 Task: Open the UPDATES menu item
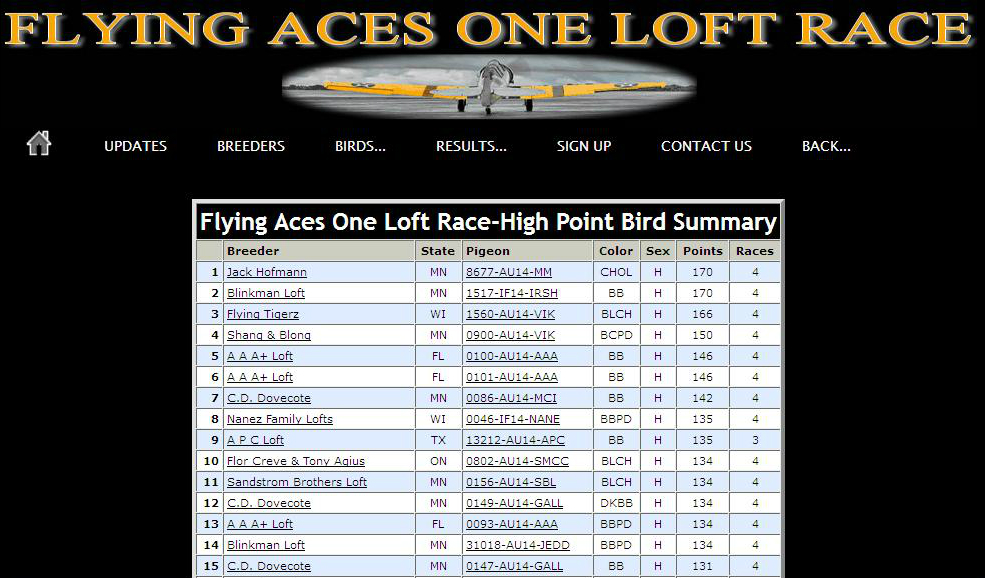click(x=135, y=146)
